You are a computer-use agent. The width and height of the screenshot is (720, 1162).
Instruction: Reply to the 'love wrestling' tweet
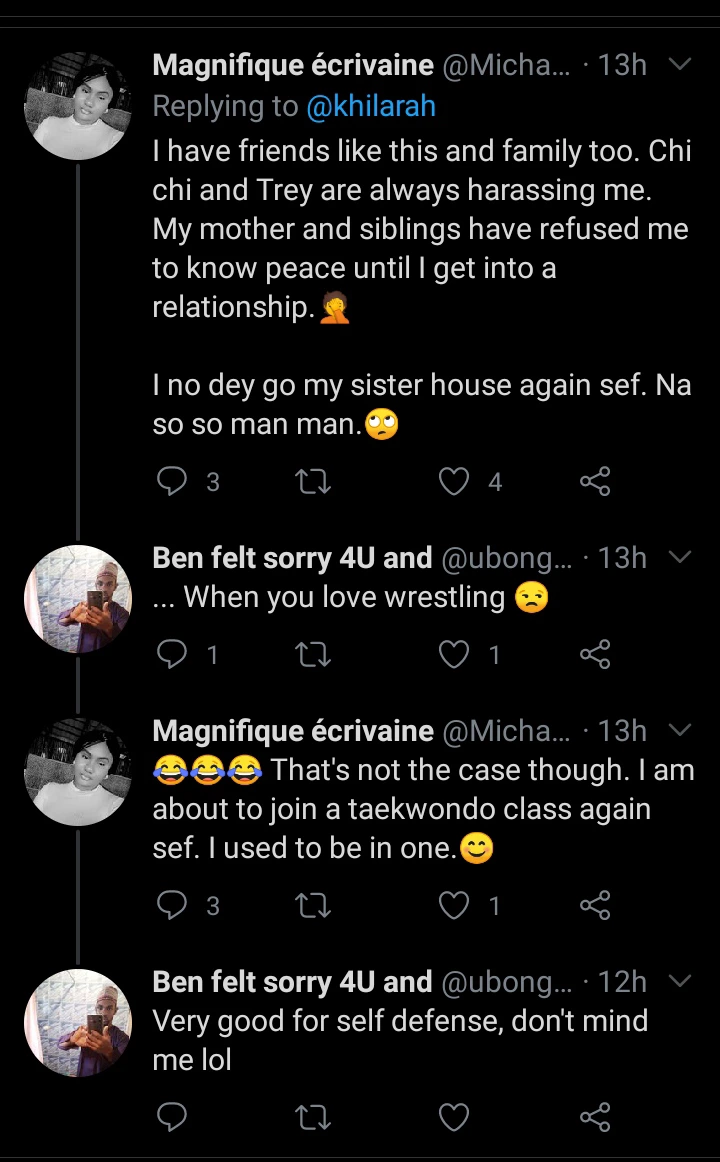[174, 654]
